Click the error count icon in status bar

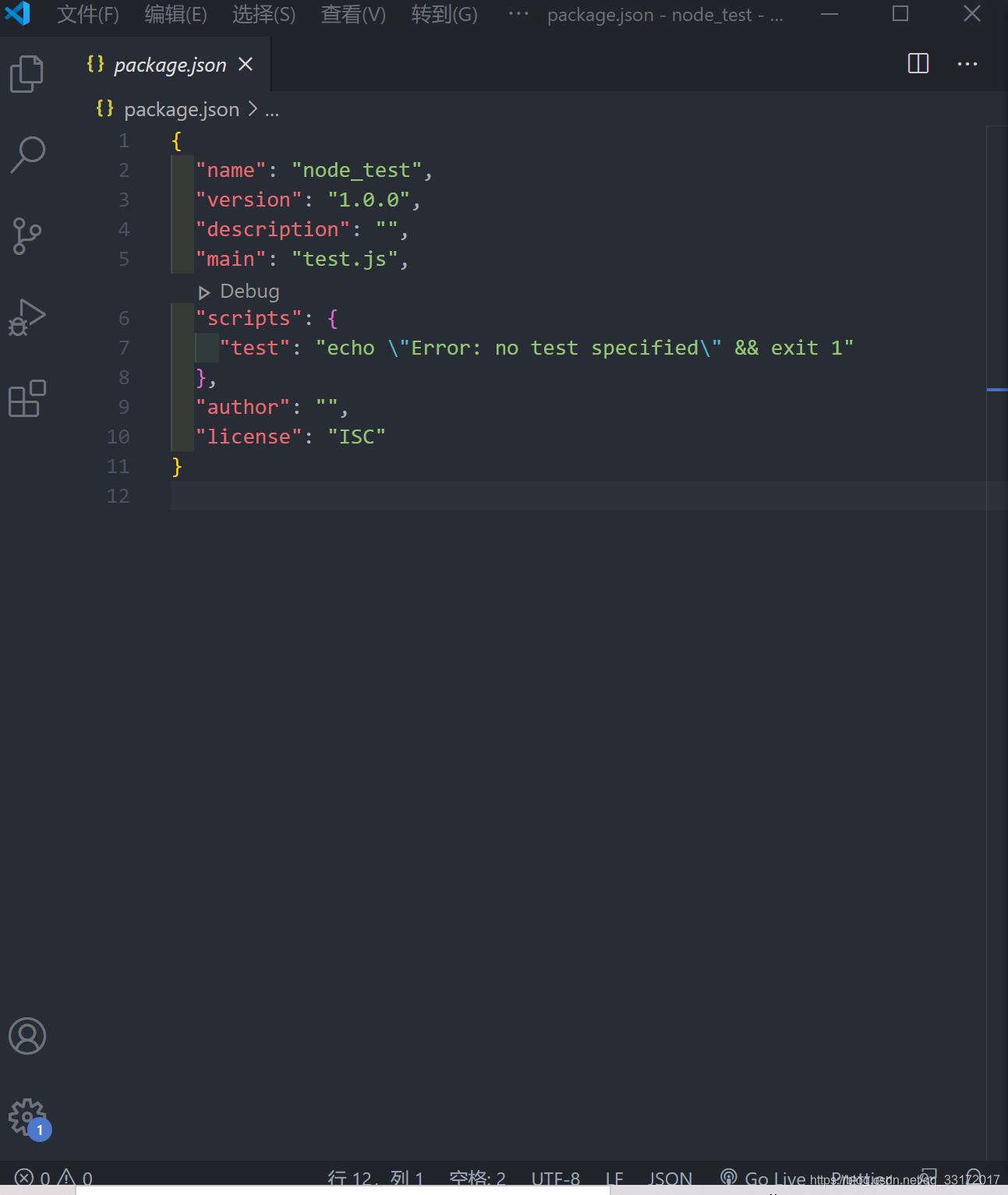click(x=24, y=1177)
